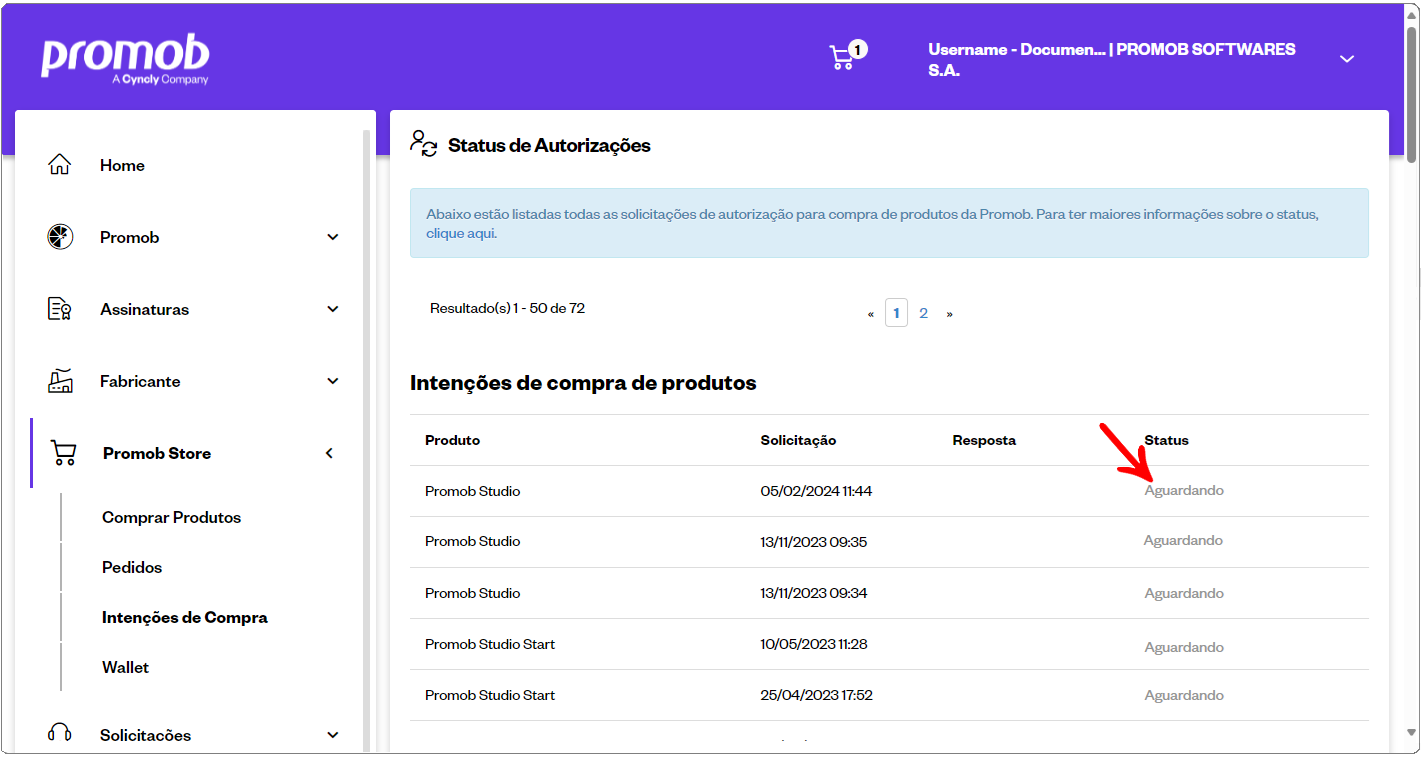
Task: Click the Promob logo in header
Action: [x=125, y=60]
